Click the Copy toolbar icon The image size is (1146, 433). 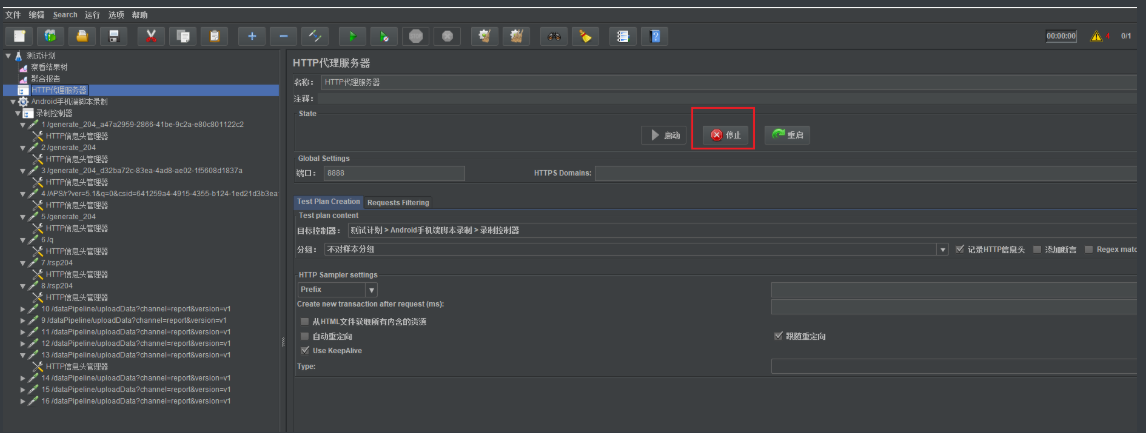pos(183,36)
